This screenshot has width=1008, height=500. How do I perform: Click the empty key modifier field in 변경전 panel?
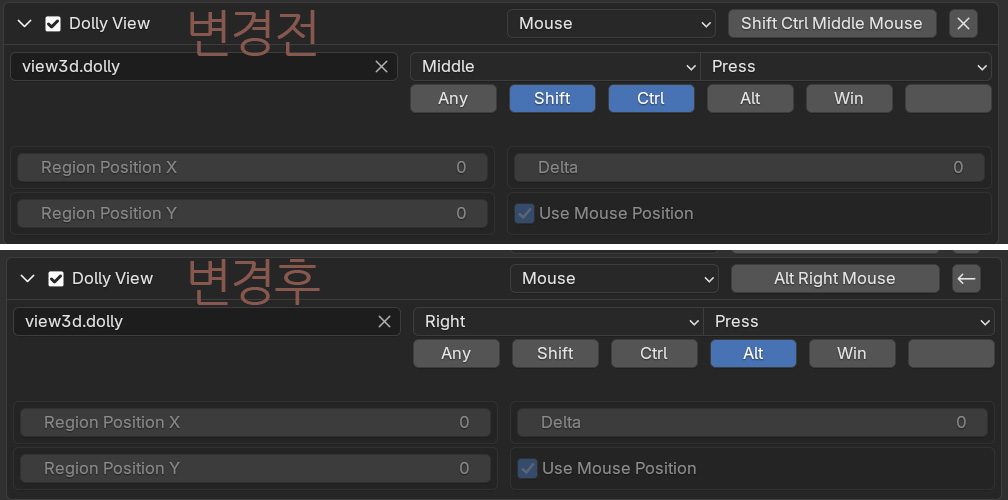(x=948, y=98)
